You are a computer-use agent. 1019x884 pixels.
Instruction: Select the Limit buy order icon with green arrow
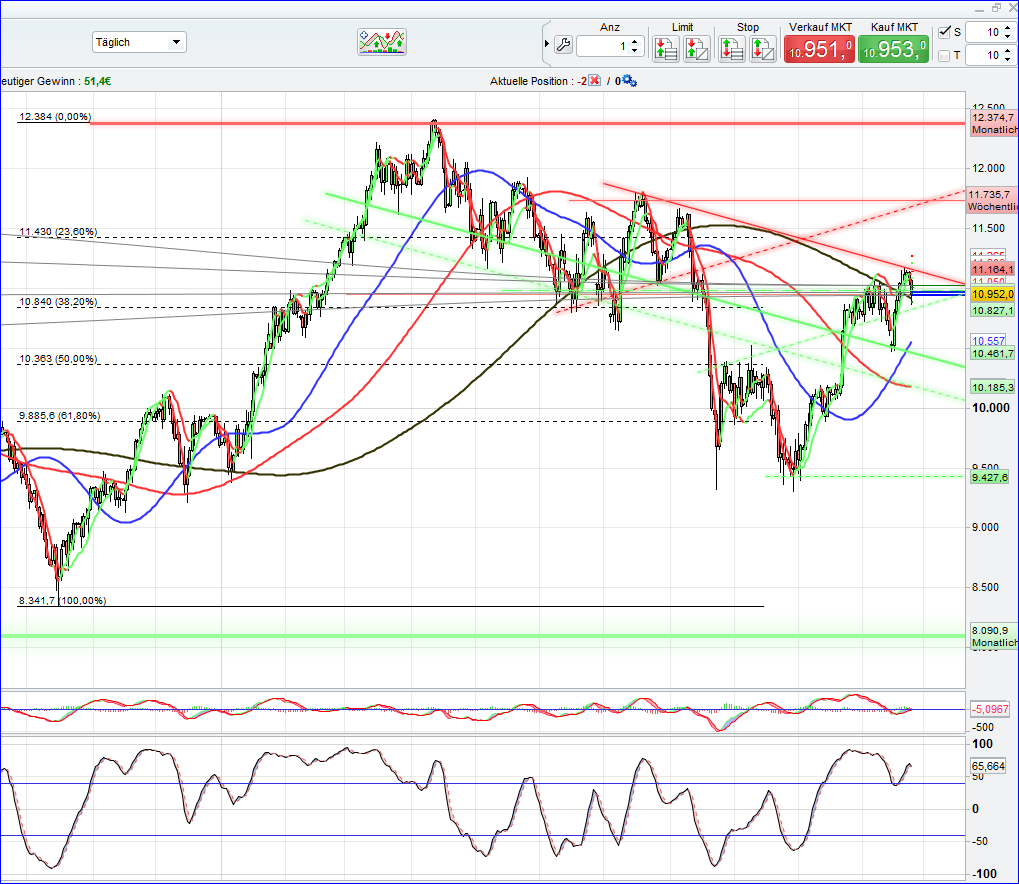[665, 46]
